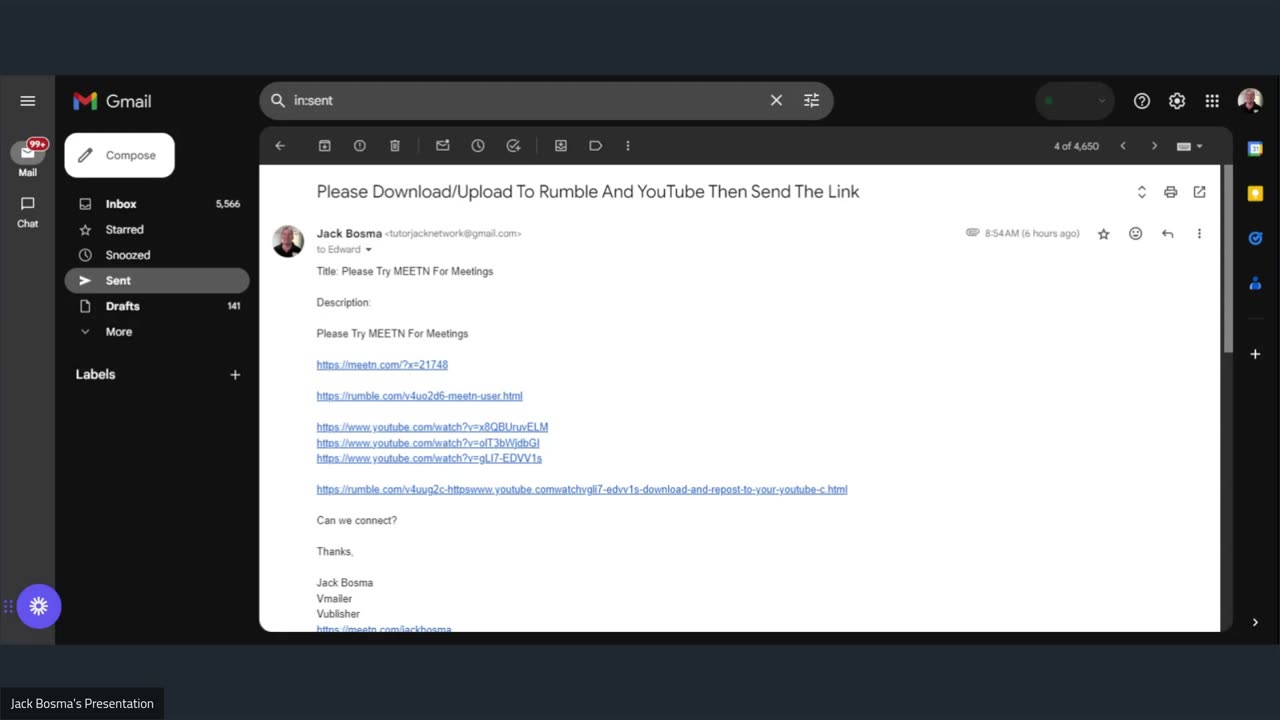Open the email in a new window

(x=1199, y=192)
